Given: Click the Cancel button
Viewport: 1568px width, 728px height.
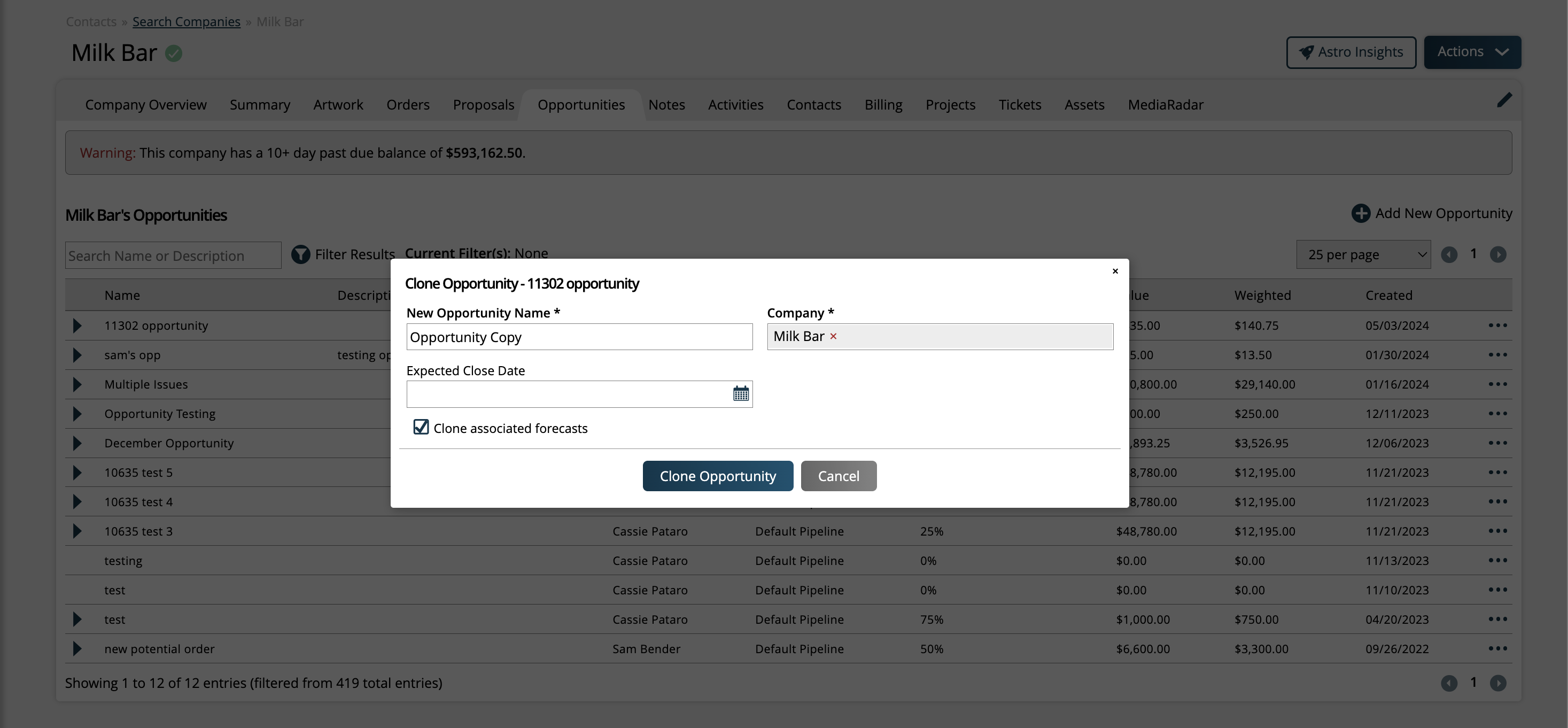Looking at the screenshot, I should [838, 476].
